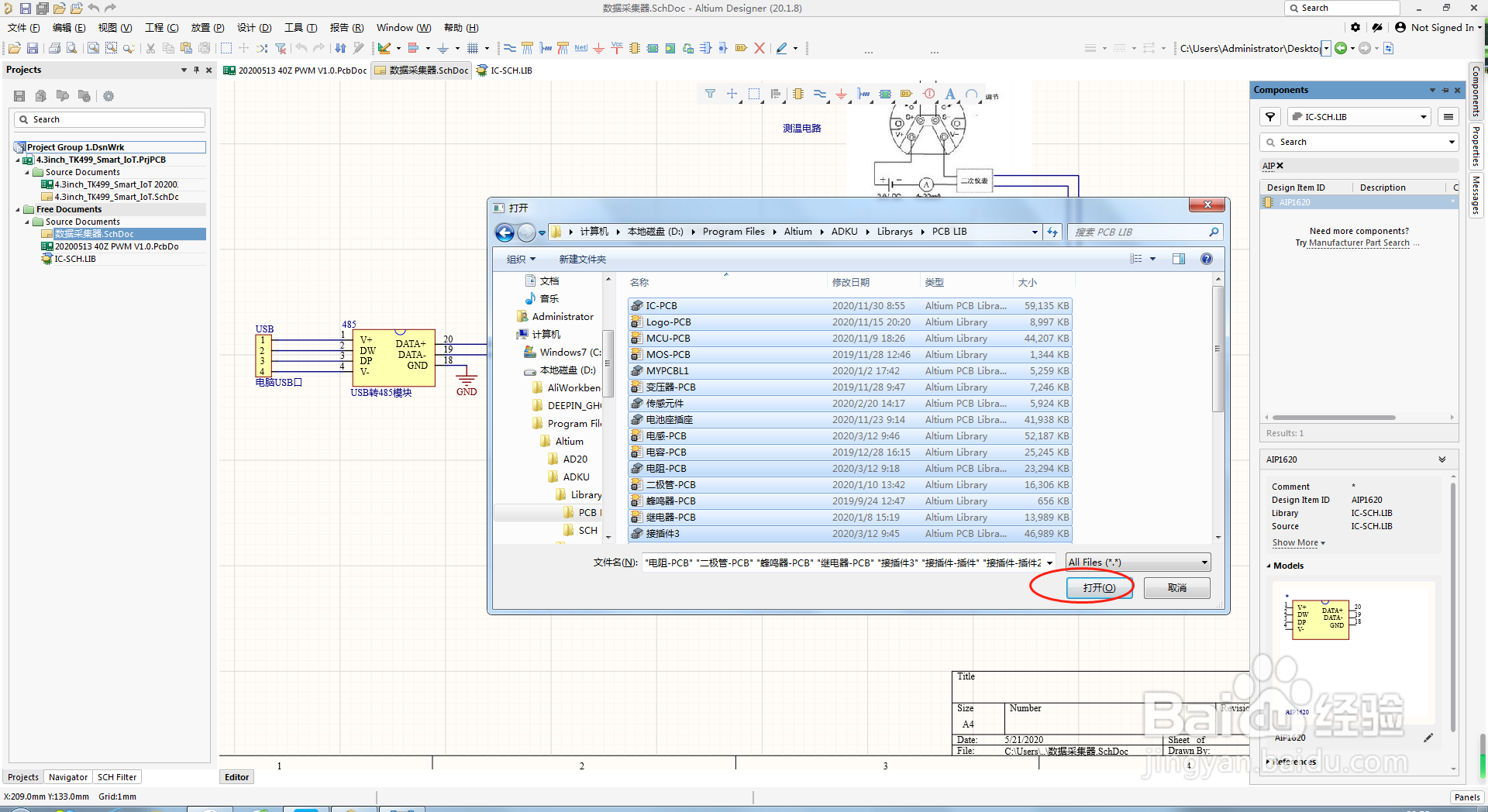The height and width of the screenshot is (812, 1488).
Task: Toggle the preview pane icon in the Open dialog
Action: point(1179,259)
